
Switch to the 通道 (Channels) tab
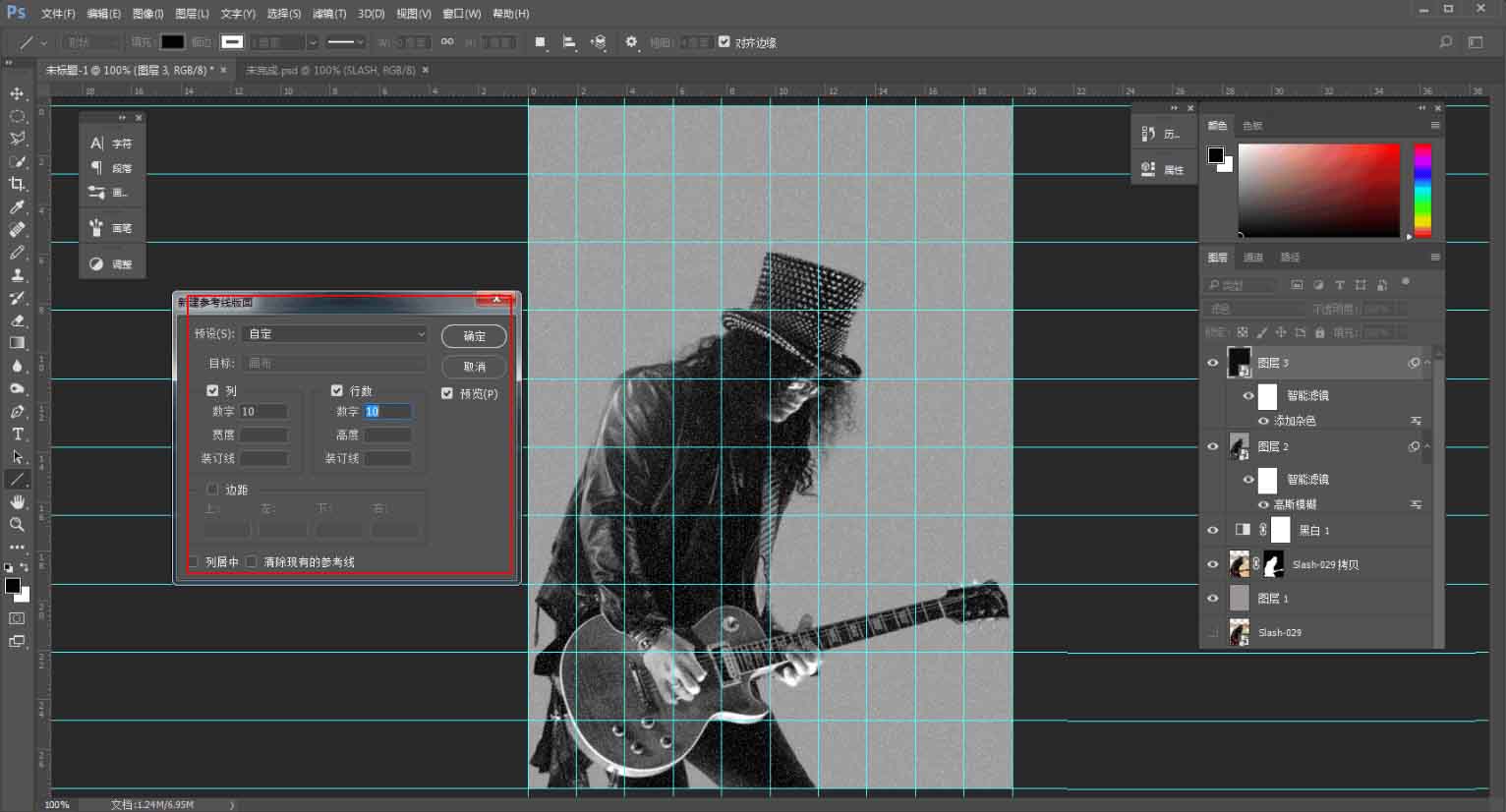pyautogui.click(x=1252, y=258)
